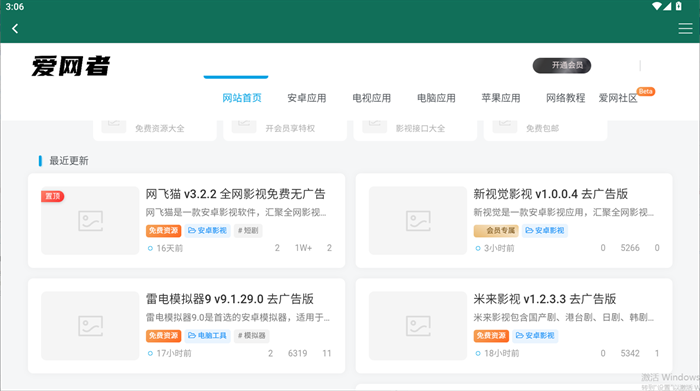Click 免费资源 tag on 米来影视 post
The height and width of the screenshot is (391, 700).
click(x=491, y=336)
